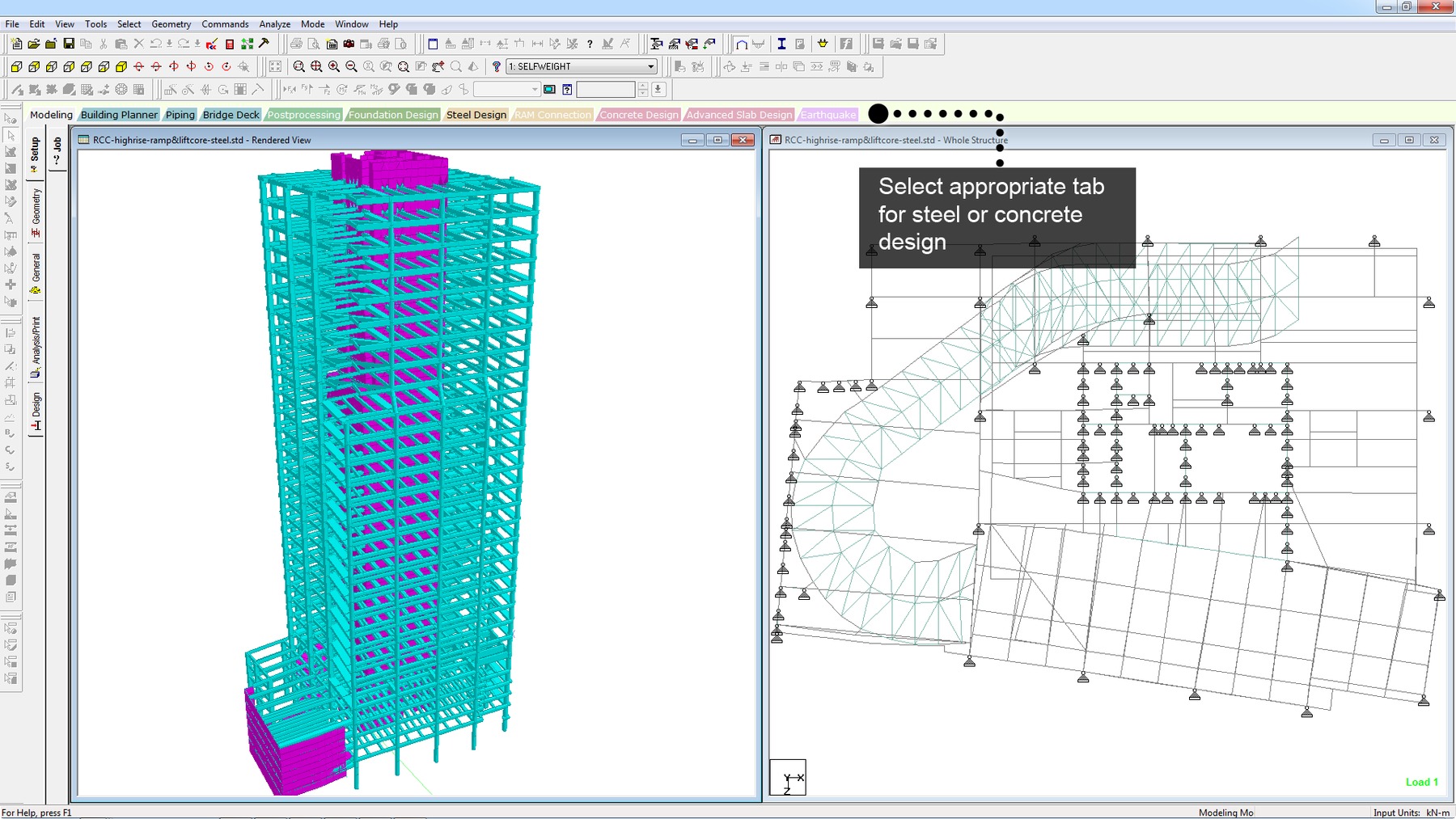Open the Building Planner page

(118, 114)
